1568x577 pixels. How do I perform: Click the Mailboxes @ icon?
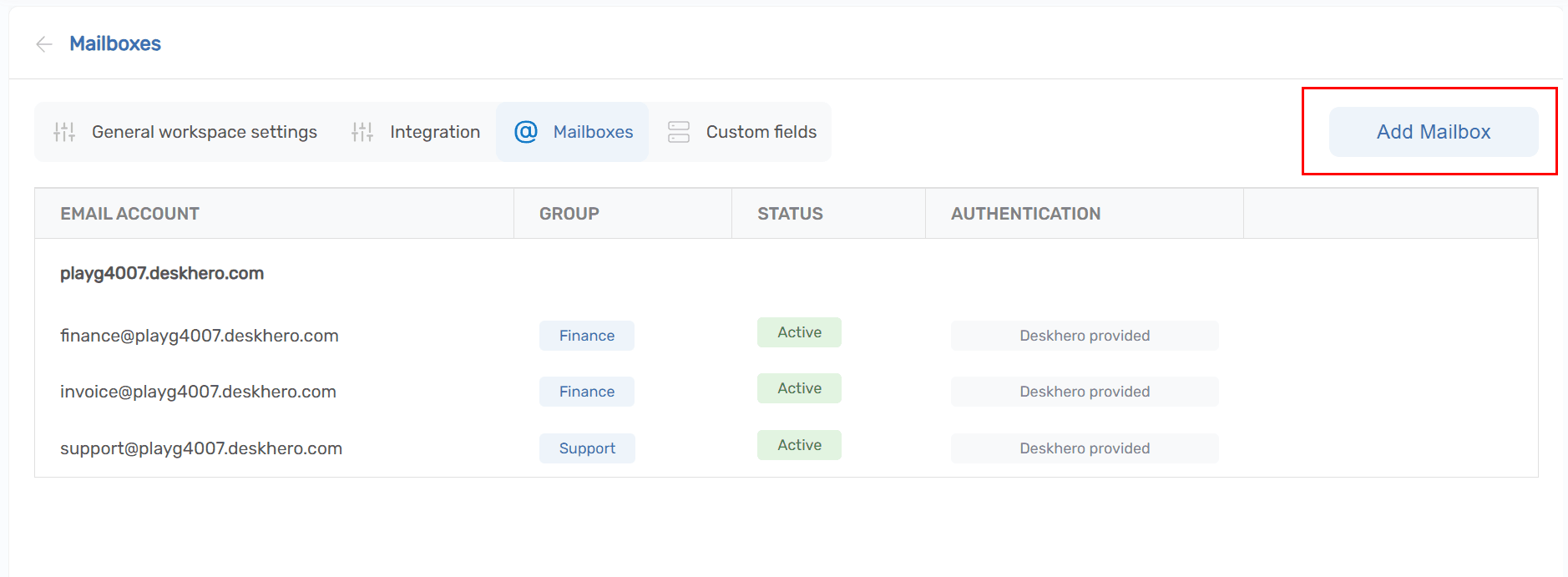[526, 132]
